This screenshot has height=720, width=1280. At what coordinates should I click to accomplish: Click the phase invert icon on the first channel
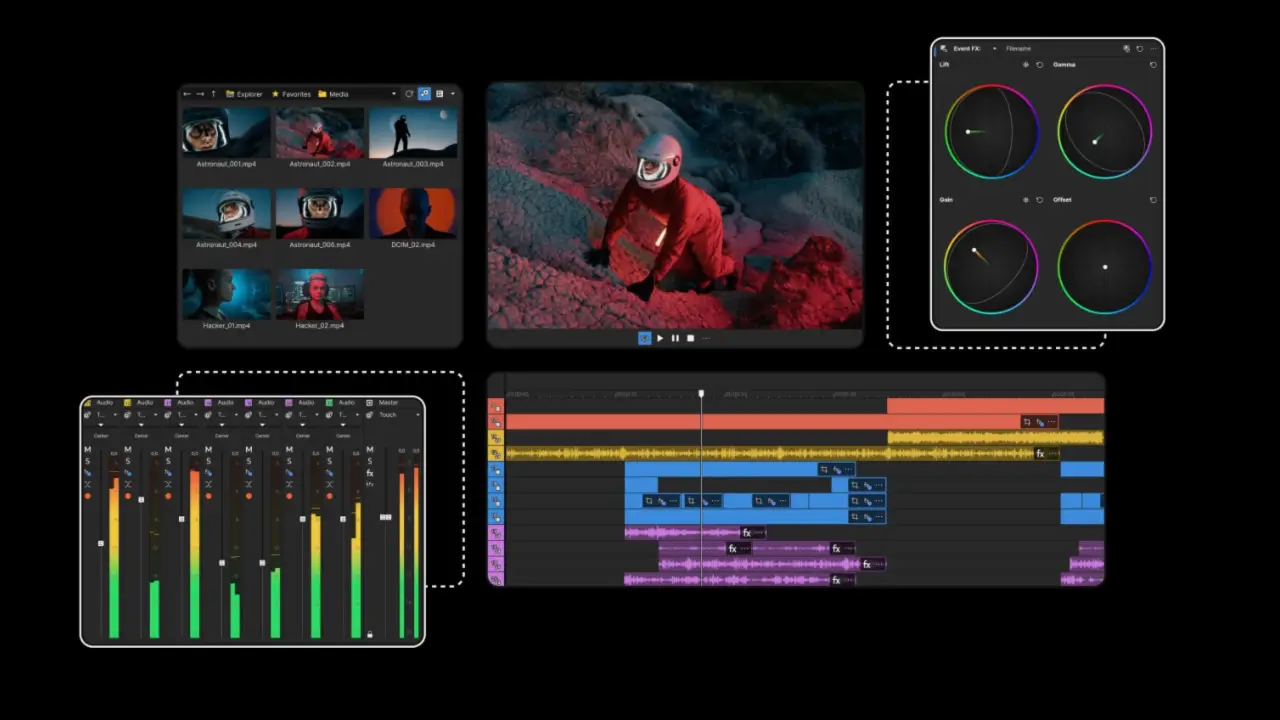(x=86, y=484)
